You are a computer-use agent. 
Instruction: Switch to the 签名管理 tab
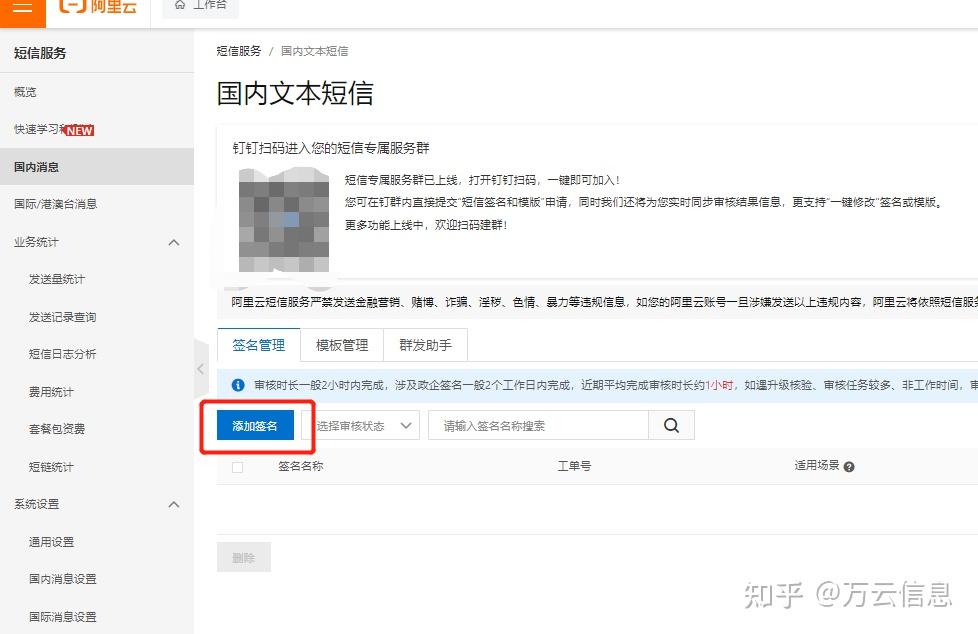[259, 345]
